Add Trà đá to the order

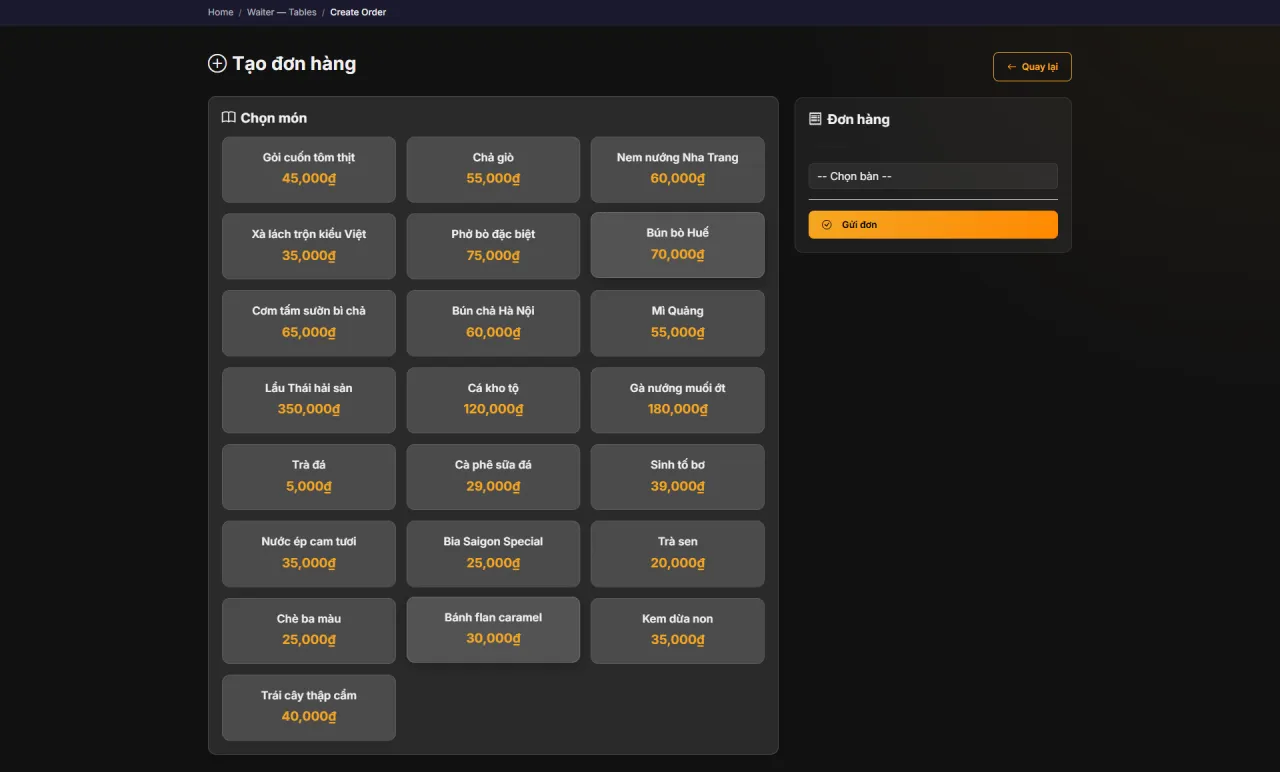point(309,477)
